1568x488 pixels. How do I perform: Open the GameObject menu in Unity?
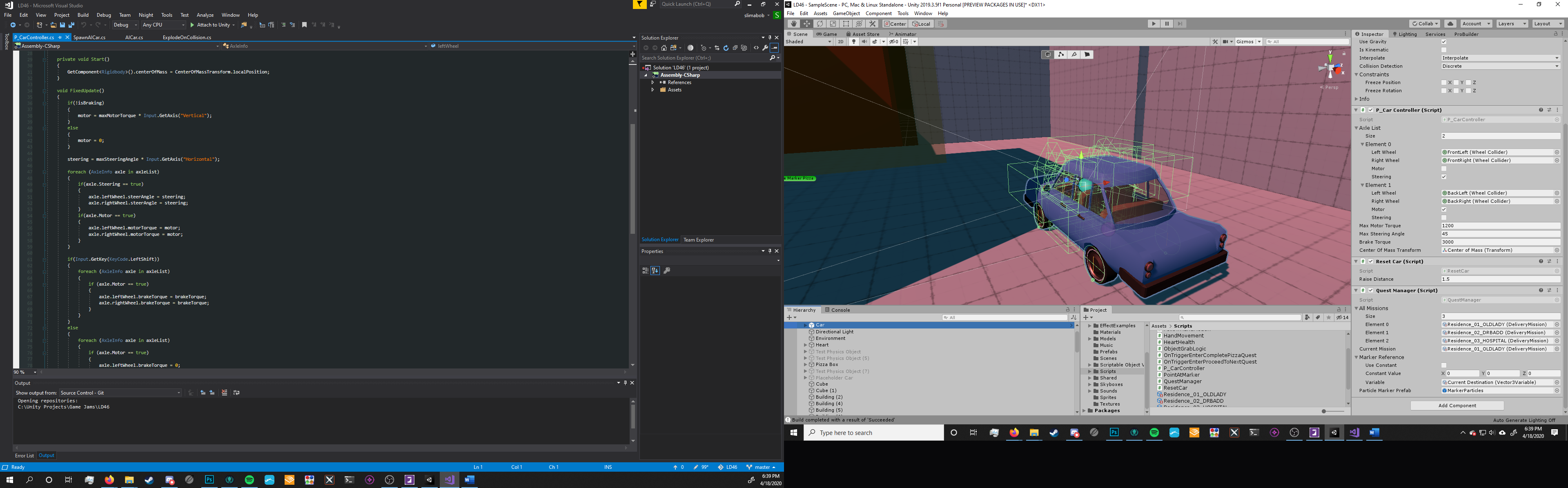[846, 13]
